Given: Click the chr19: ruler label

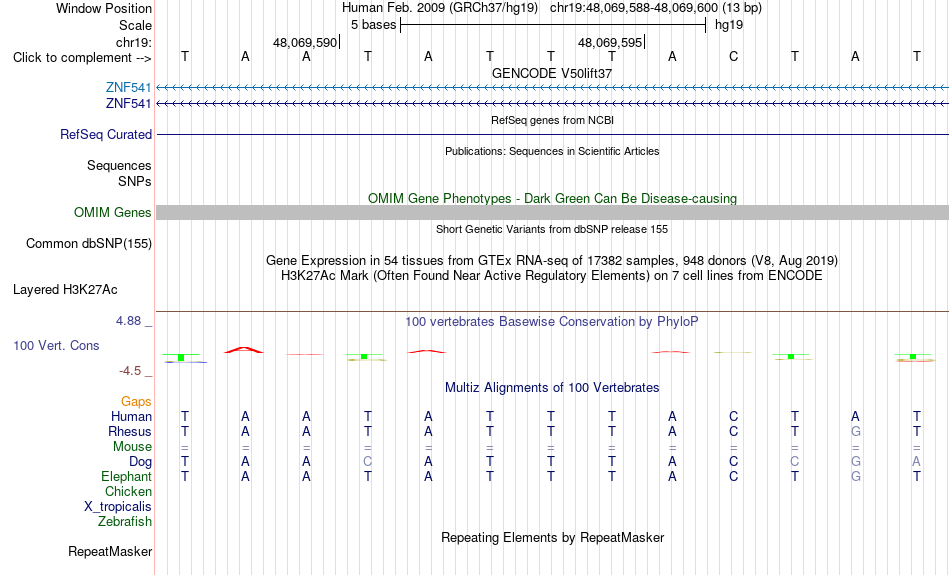Looking at the screenshot, I should (x=134, y=42).
